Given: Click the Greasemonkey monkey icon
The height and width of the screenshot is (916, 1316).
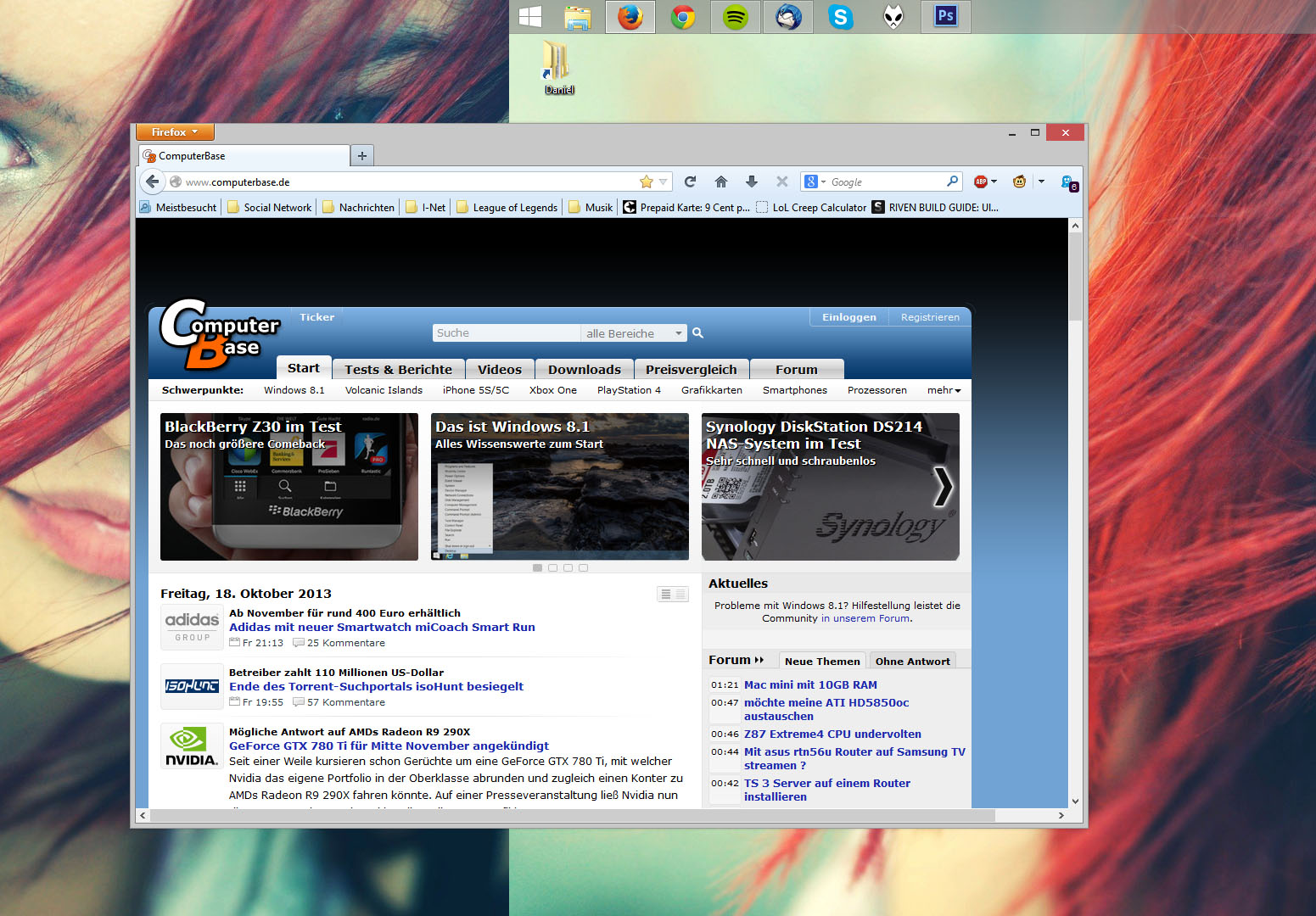Looking at the screenshot, I should point(1019,182).
